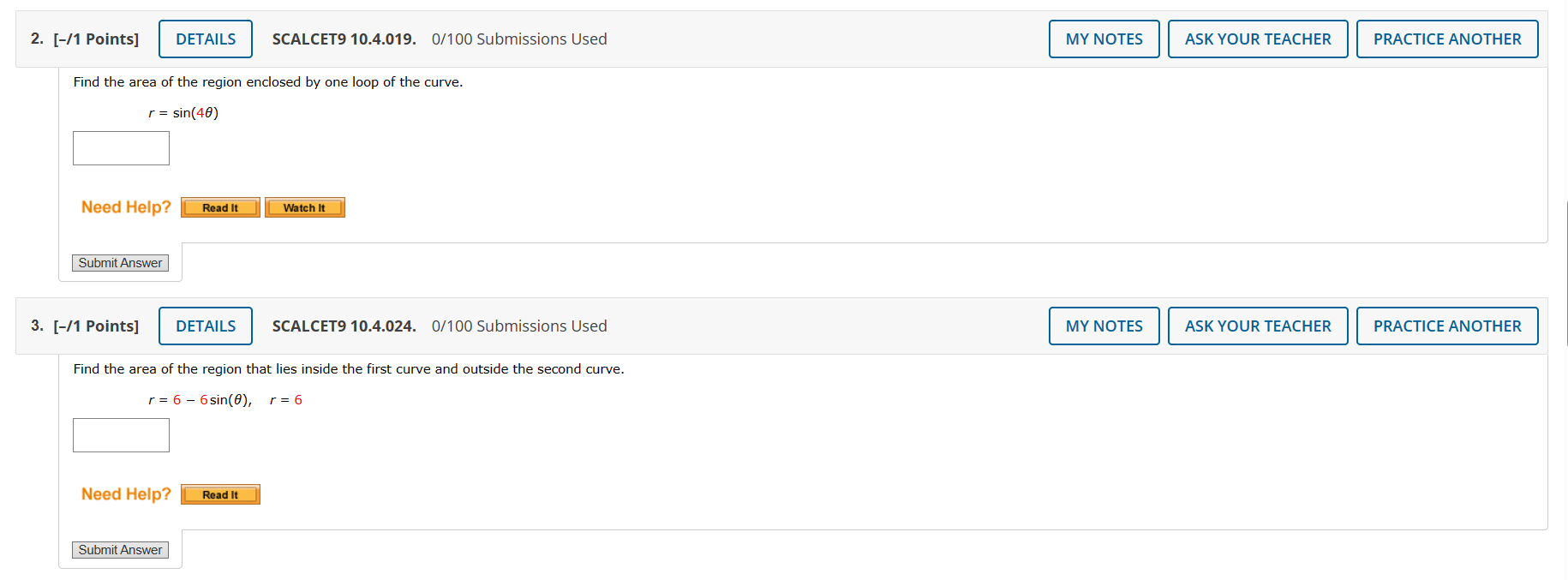Click ASK YOUR TEACHER for problem 2
Screen dimensions: 1568x580
[1258, 39]
